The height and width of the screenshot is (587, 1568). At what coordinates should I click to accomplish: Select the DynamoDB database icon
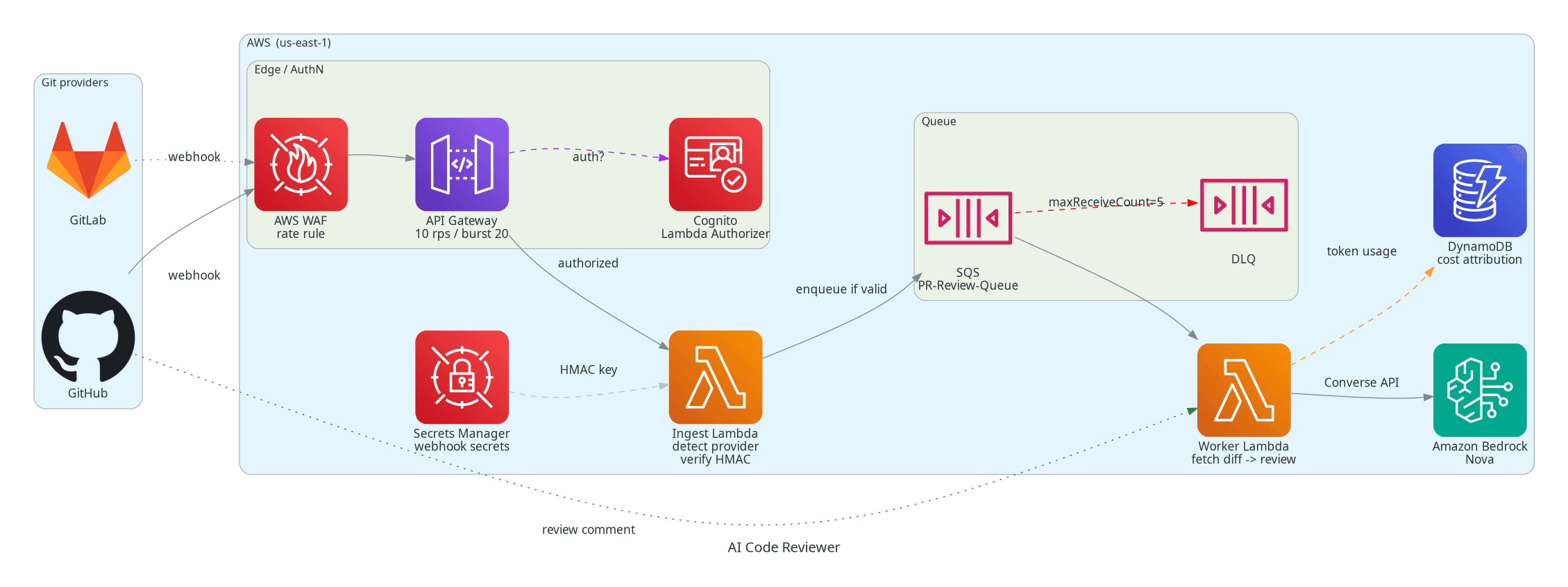1479,190
